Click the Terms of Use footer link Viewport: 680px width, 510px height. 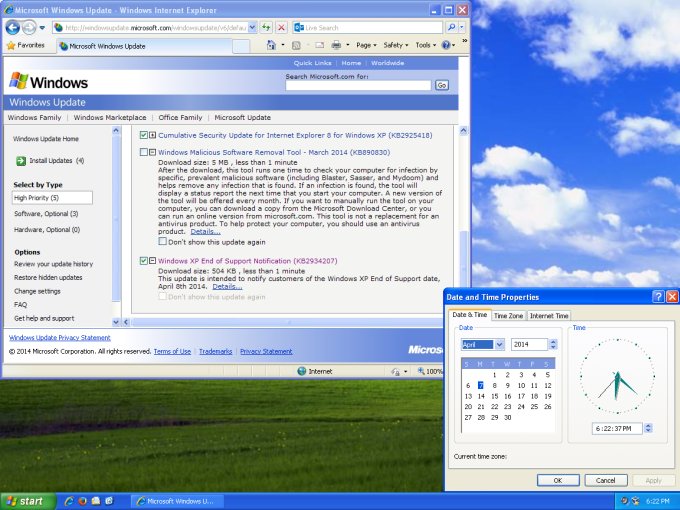(172, 352)
